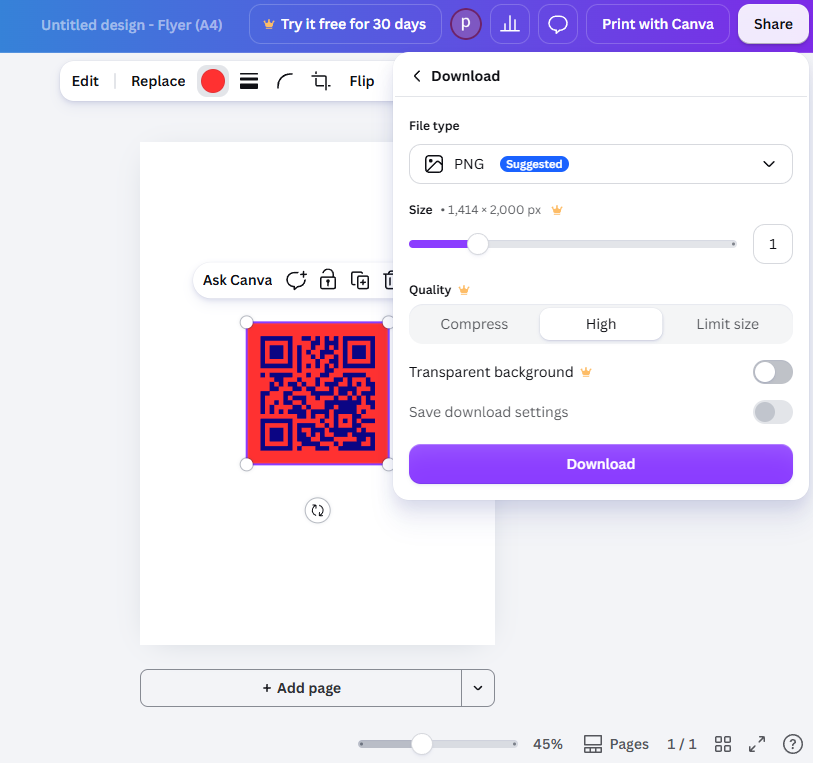Click Edit in the image toolbar
Image resolution: width=813 pixels, height=763 pixels.
click(x=85, y=81)
